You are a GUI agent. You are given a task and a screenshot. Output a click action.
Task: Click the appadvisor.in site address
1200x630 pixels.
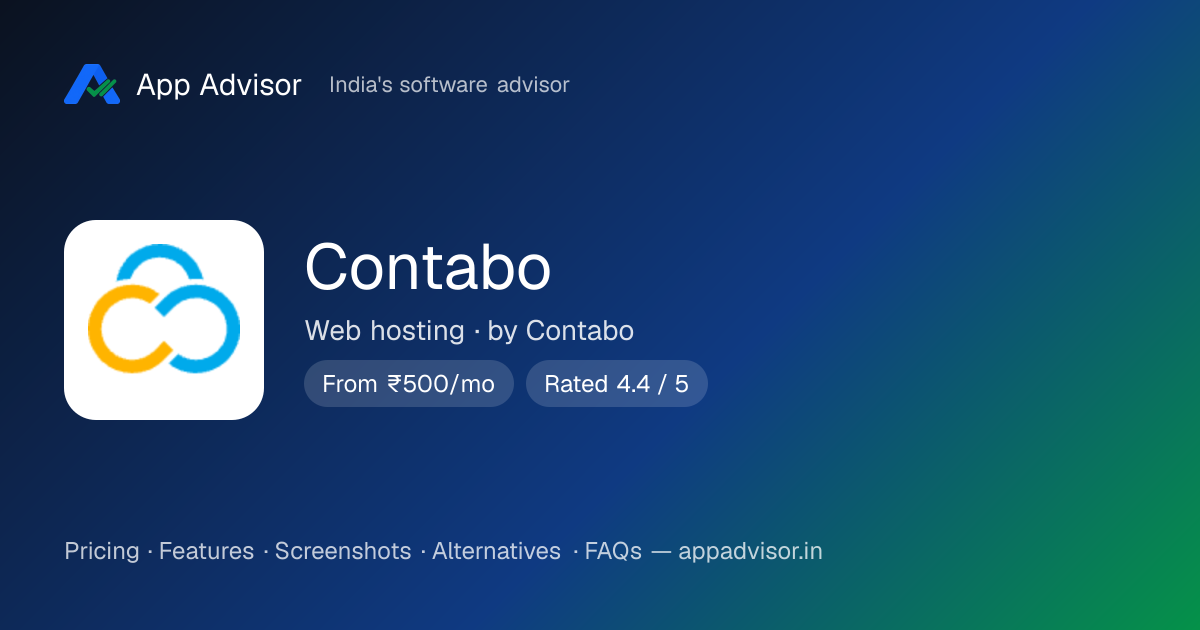point(750,551)
